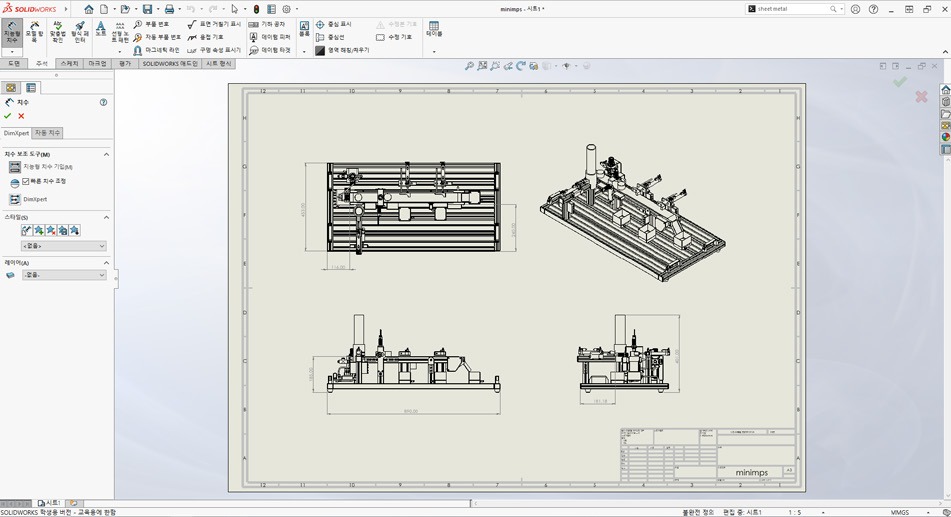Open the 레이어 dropdown showing -없음-
Image resolution: width=951 pixels, height=517 pixels.
pyautogui.click(x=65, y=275)
